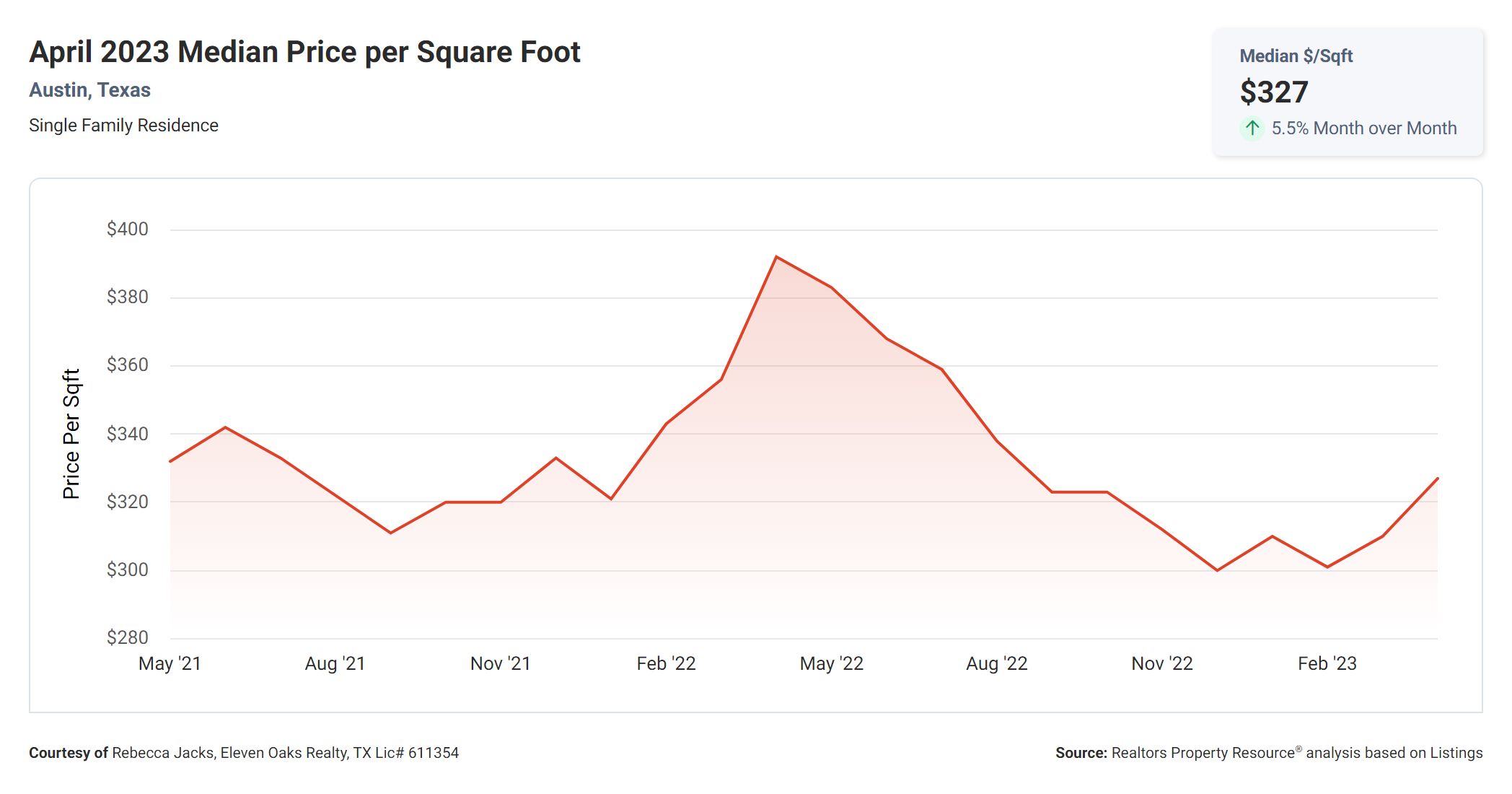Click the Feb '23 x-axis label

(x=1327, y=663)
